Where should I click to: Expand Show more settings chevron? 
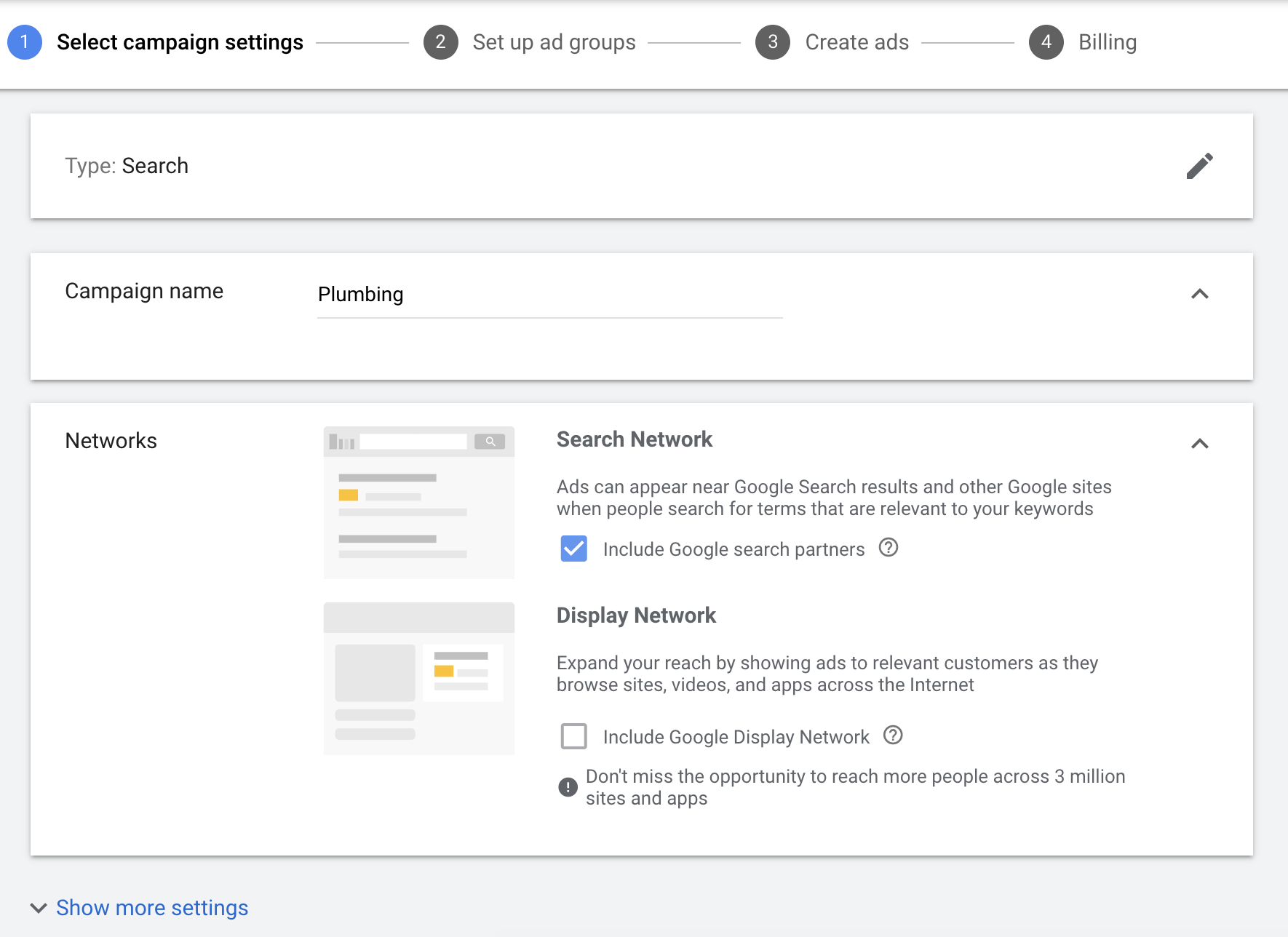[x=39, y=908]
